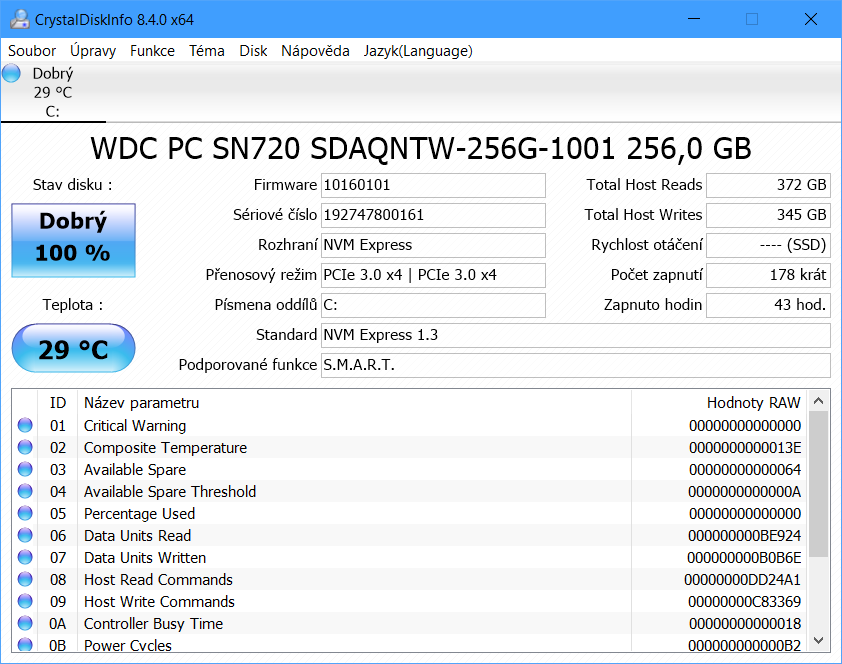Click the Dobrý 100 % health status button
Image resolution: width=842 pixels, height=664 pixels.
tap(73, 240)
